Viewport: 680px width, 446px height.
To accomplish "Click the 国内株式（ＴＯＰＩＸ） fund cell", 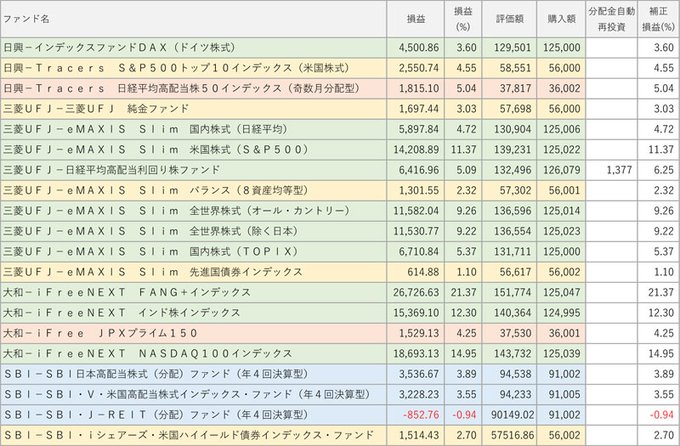I will tap(193, 252).
